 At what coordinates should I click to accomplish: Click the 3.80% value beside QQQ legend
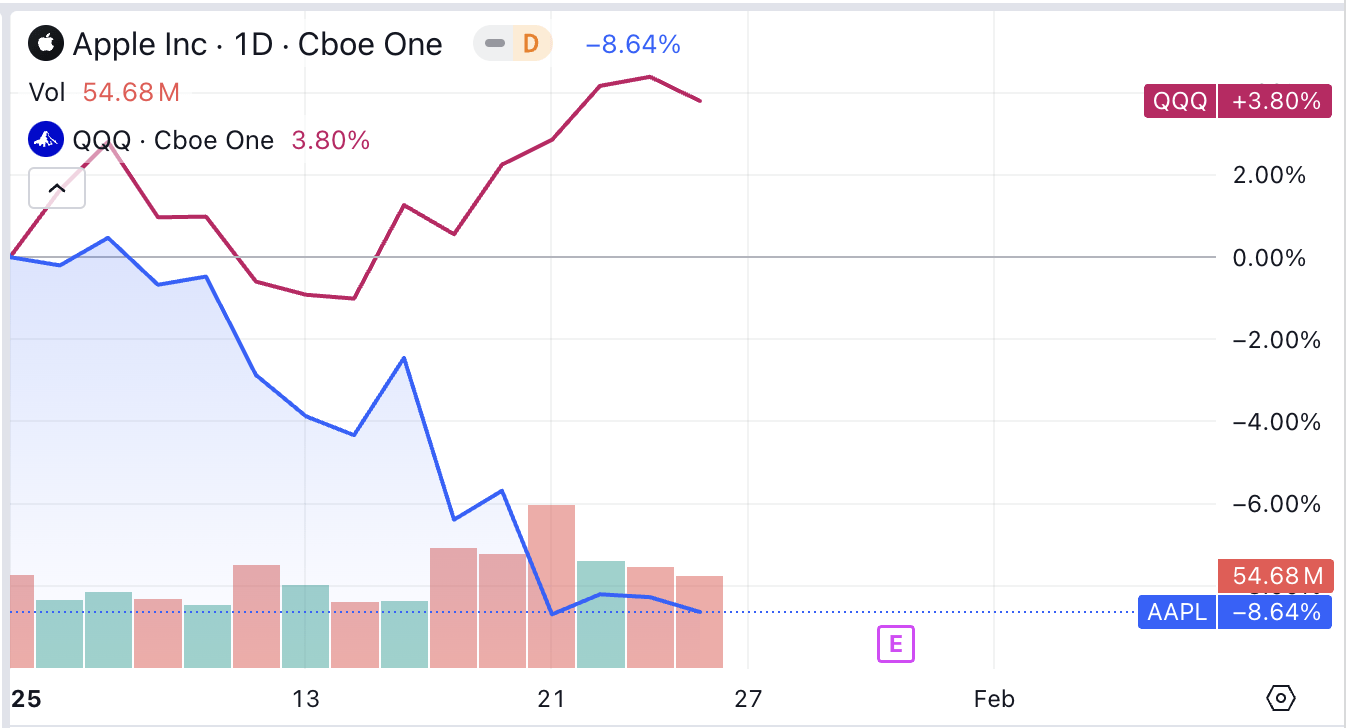[330, 140]
